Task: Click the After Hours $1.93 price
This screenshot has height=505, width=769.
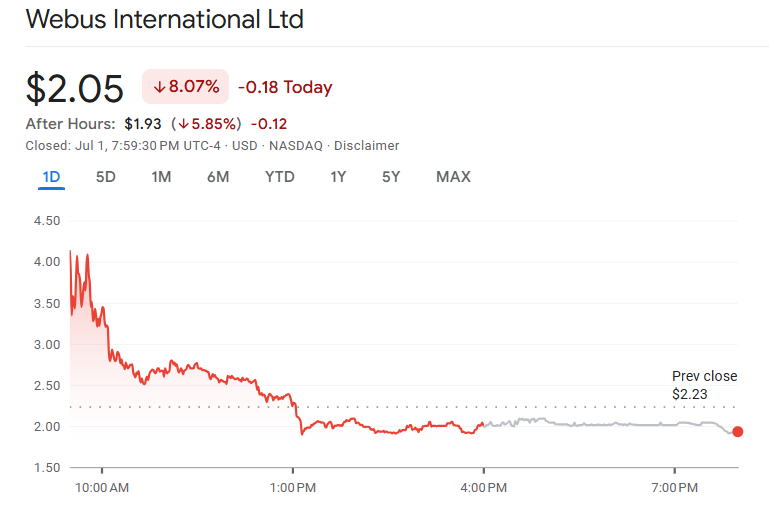Action: coord(143,124)
